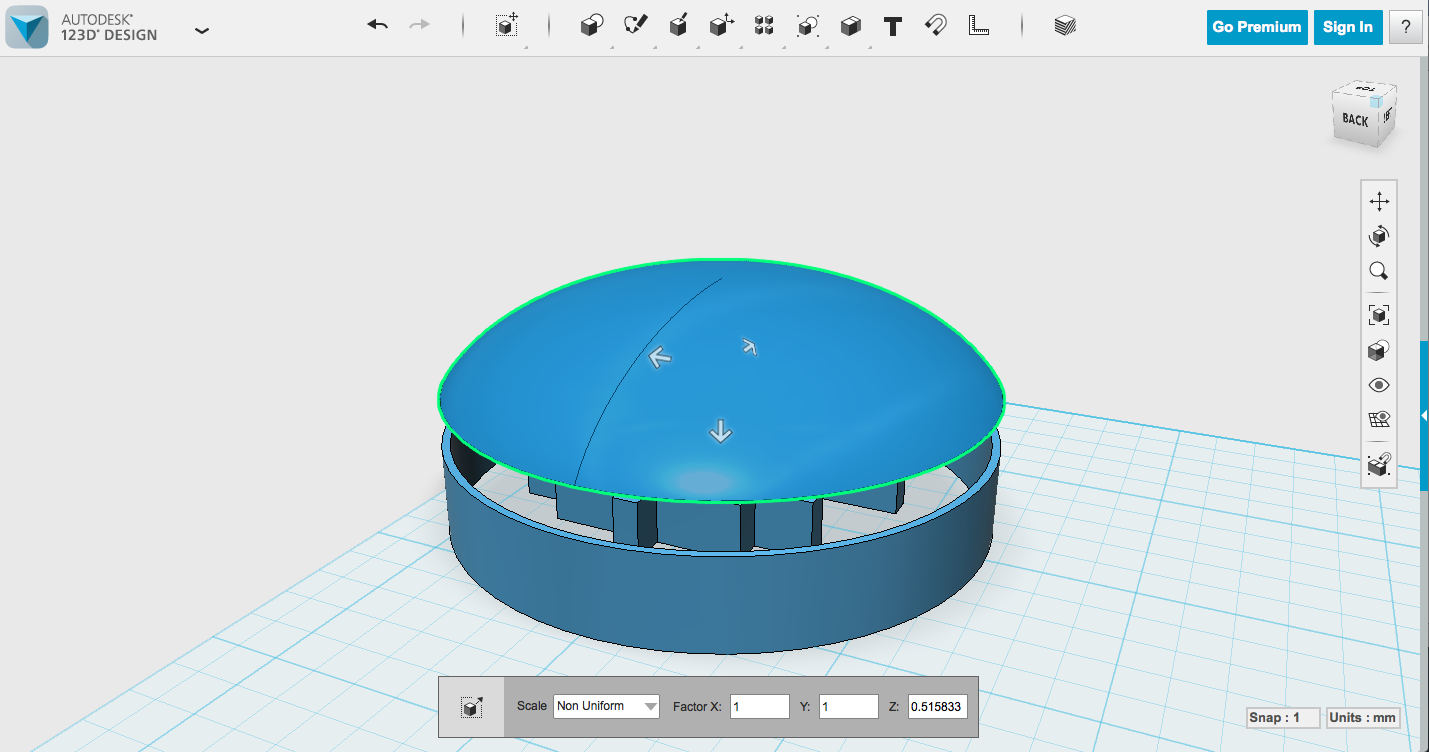This screenshot has width=1429, height=752.
Task: Click the Redo arrow
Action: tap(420, 25)
